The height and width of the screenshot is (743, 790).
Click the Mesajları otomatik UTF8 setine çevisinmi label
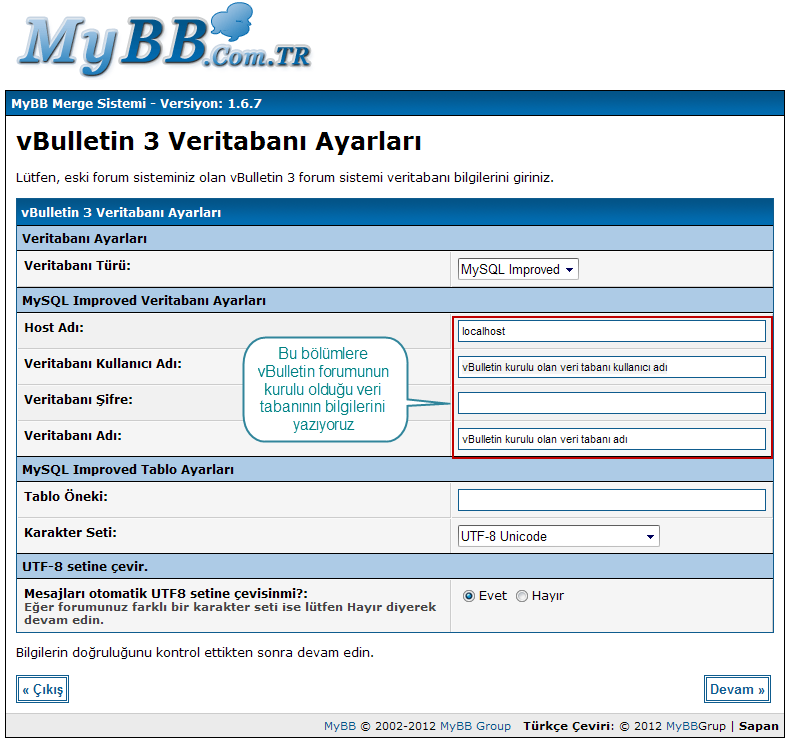166,593
